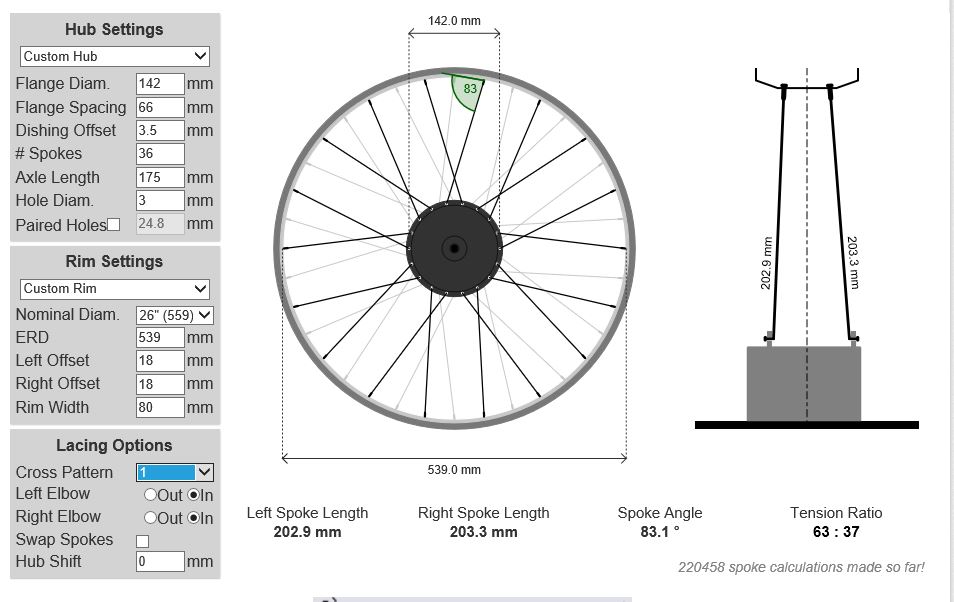Click the Axle Length input field
Screen dimensions: 954x602
pyautogui.click(x=160, y=177)
